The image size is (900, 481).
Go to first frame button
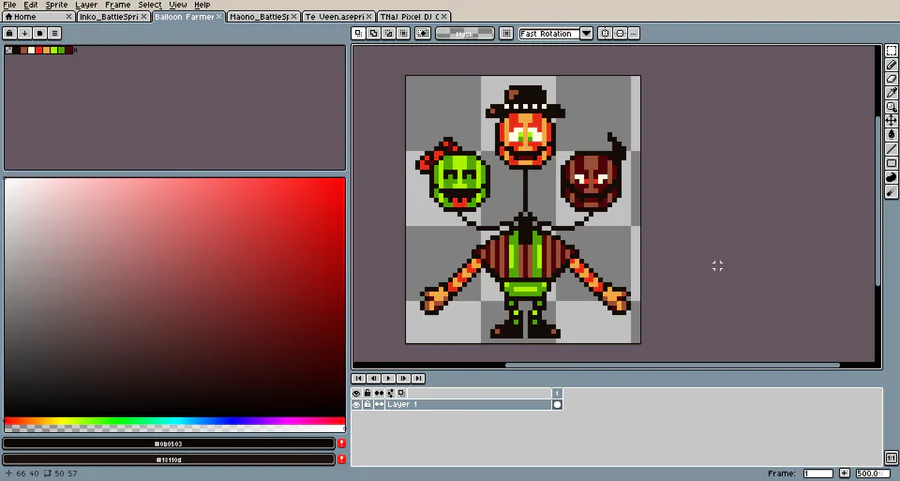358,378
